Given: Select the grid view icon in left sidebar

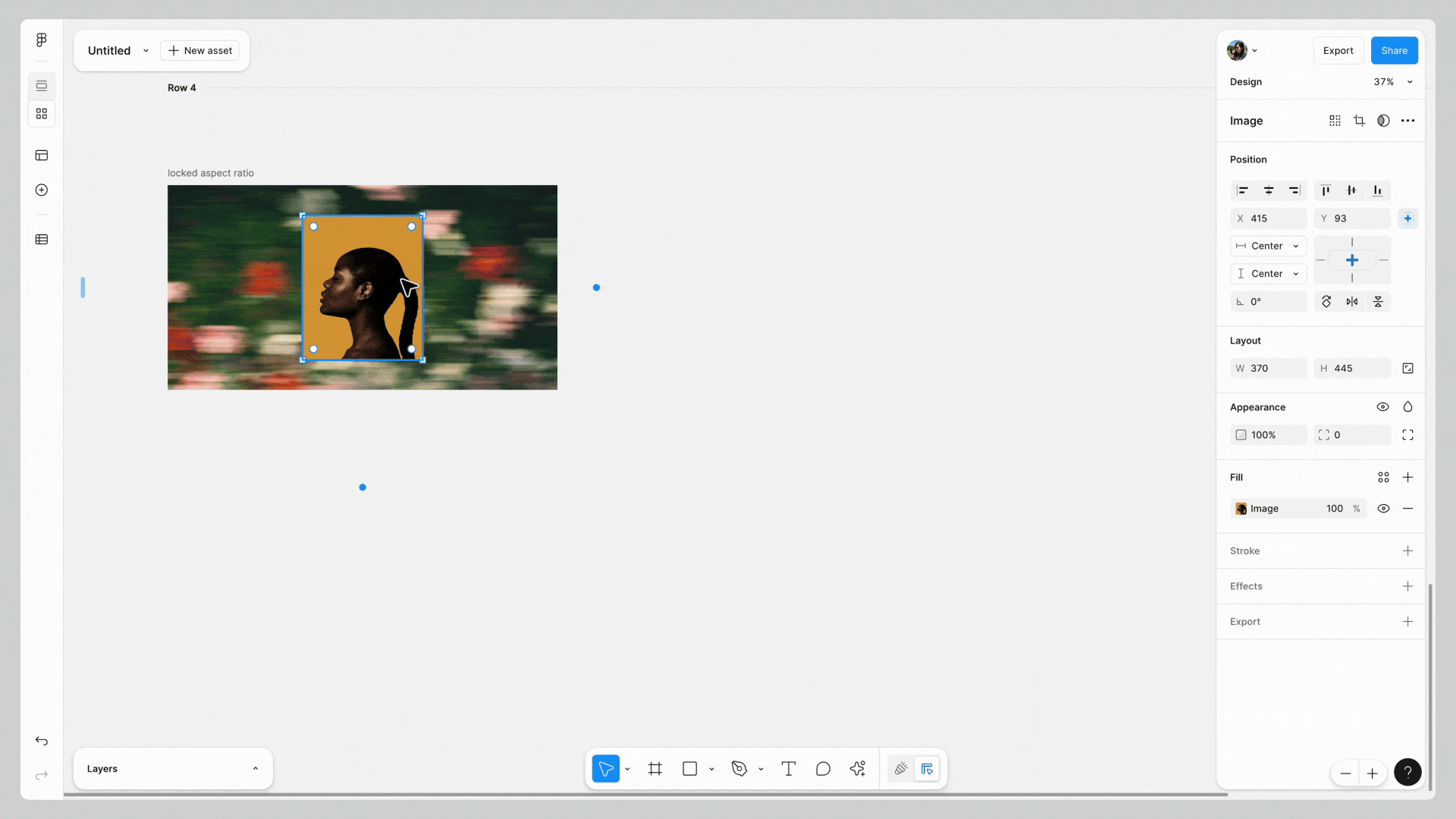Looking at the screenshot, I should pos(42,114).
